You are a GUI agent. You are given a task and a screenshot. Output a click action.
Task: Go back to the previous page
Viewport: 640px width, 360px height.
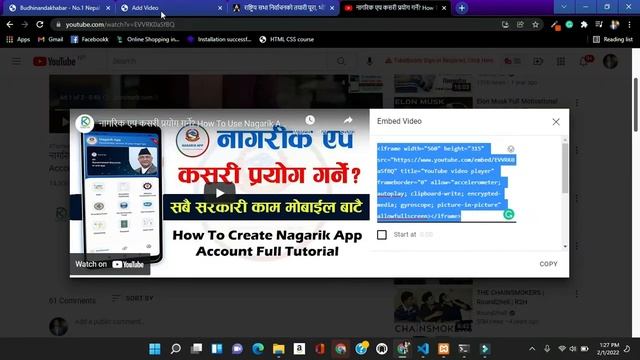pyautogui.click(x=10, y=24)
